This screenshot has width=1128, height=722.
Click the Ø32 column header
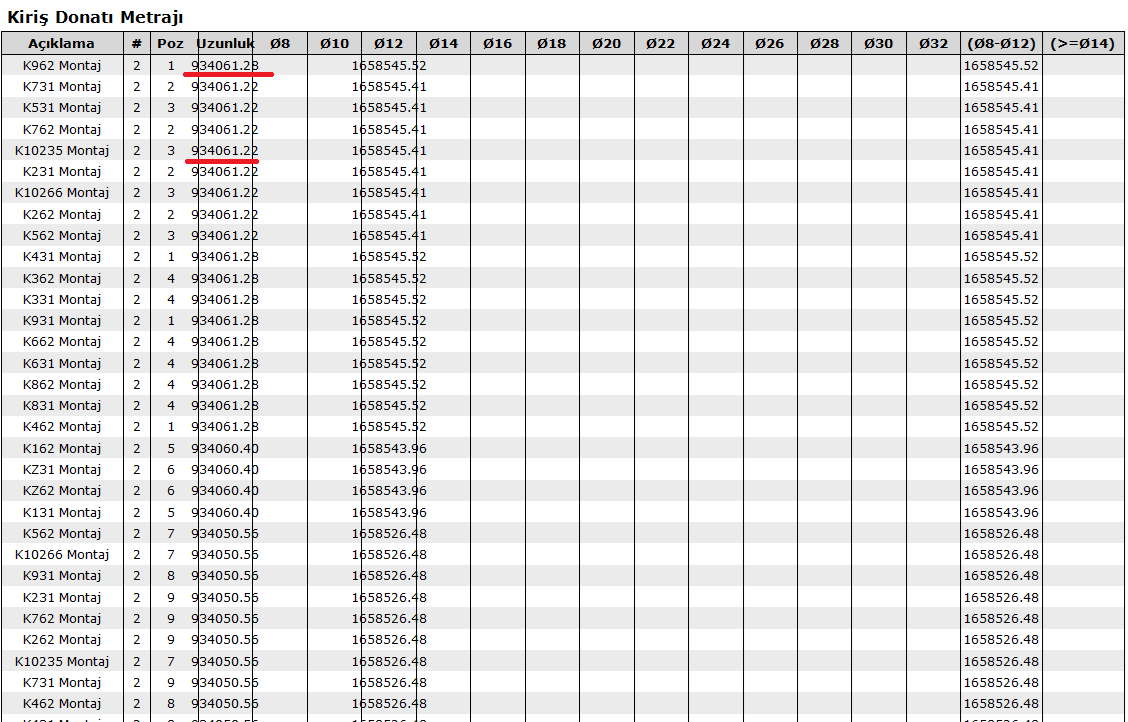(932, 44)
